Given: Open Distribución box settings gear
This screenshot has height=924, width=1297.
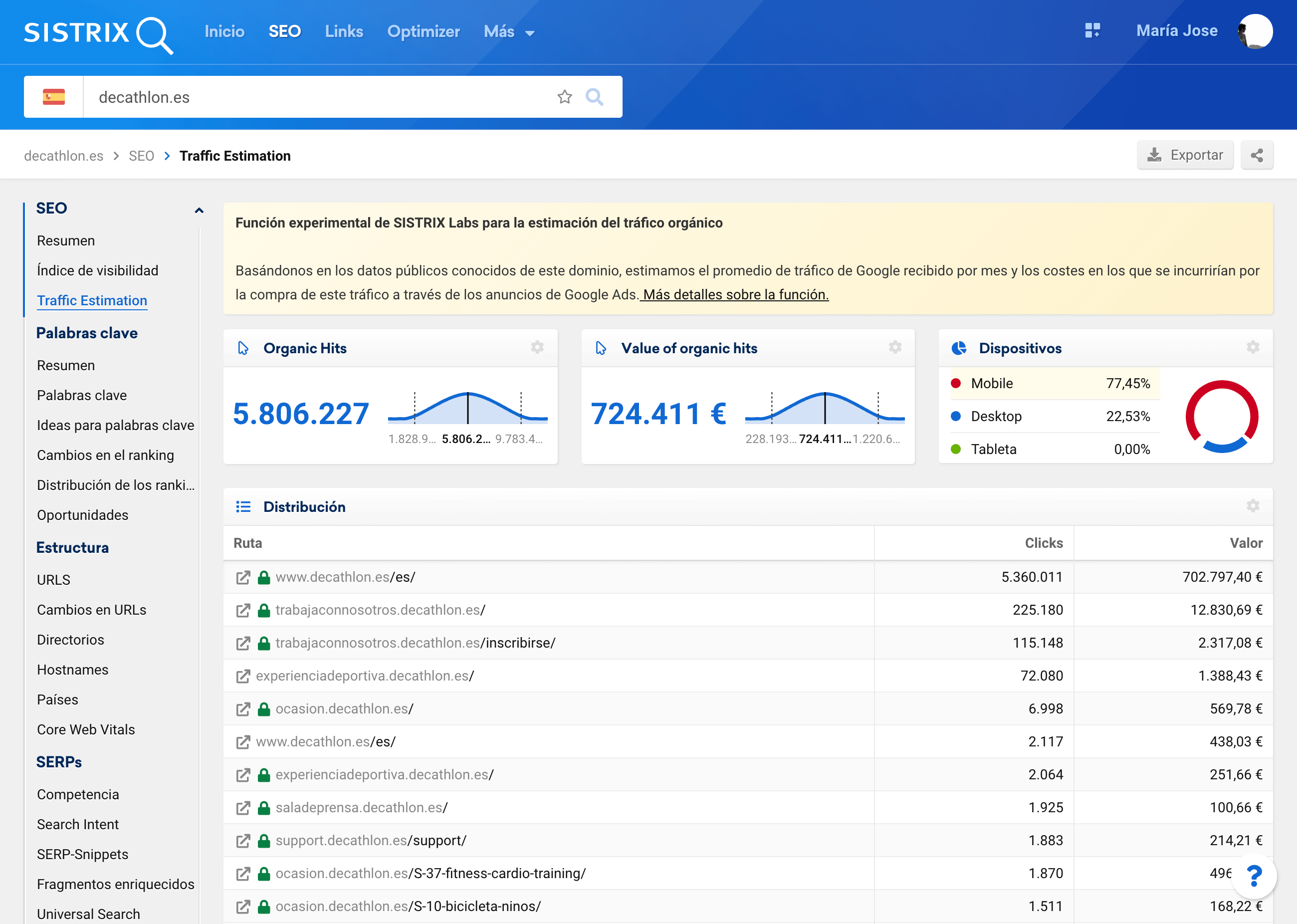Looking at the screenshot, I should [1253, 506].
